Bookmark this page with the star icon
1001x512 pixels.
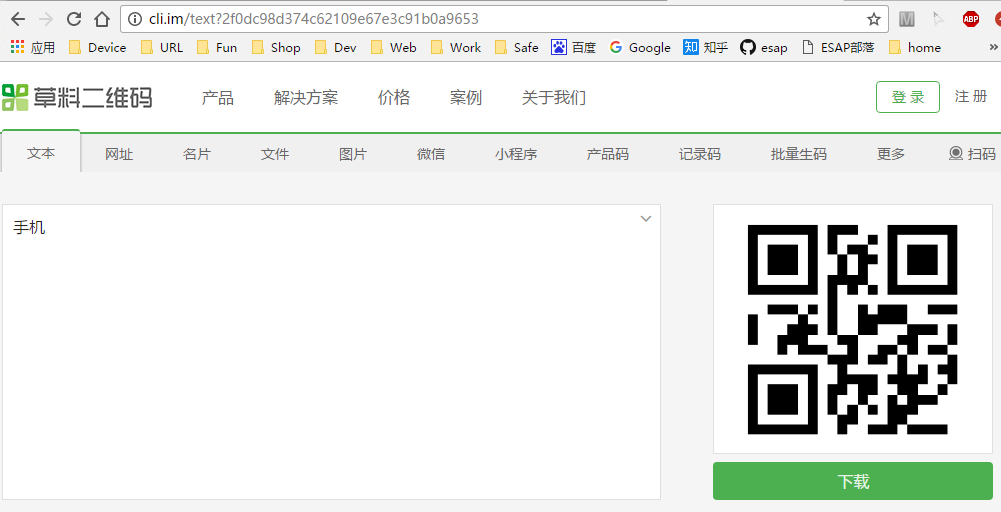[x=873, y=19]
